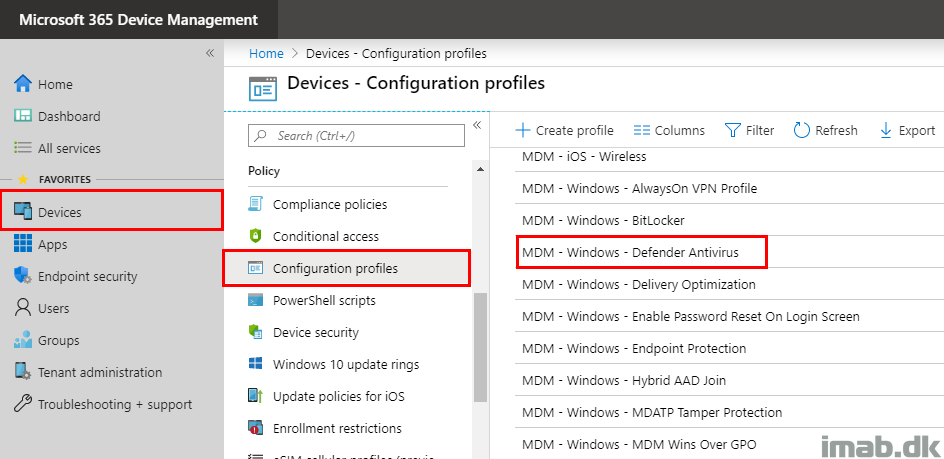Click the Troubleshooting wrench icon
Image resolution: width=944 pixels, height=459 pixels.
[22, 404]
